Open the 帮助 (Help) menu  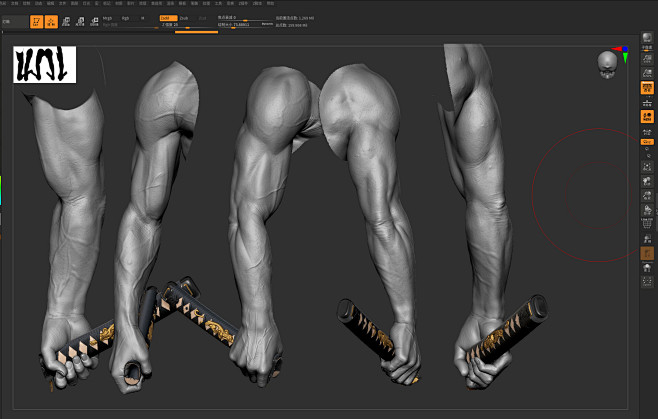[271, 3]
